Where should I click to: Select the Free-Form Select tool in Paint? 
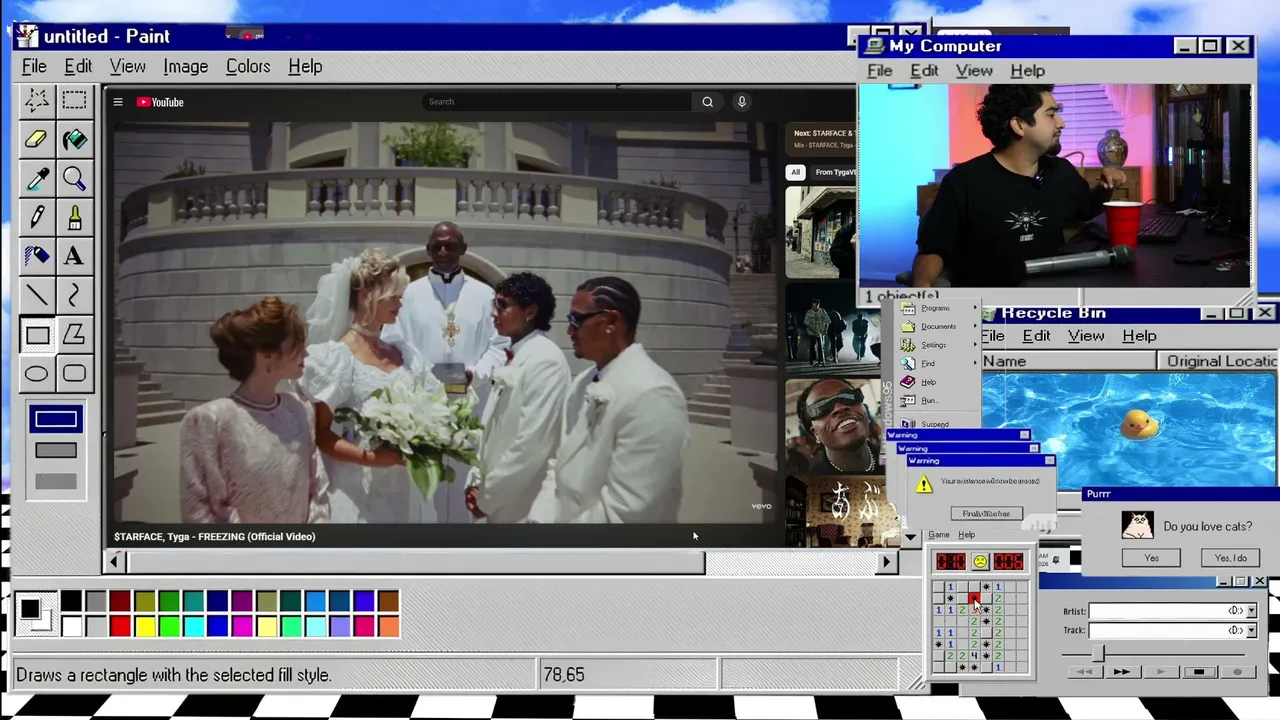click(x=37, y=99)
